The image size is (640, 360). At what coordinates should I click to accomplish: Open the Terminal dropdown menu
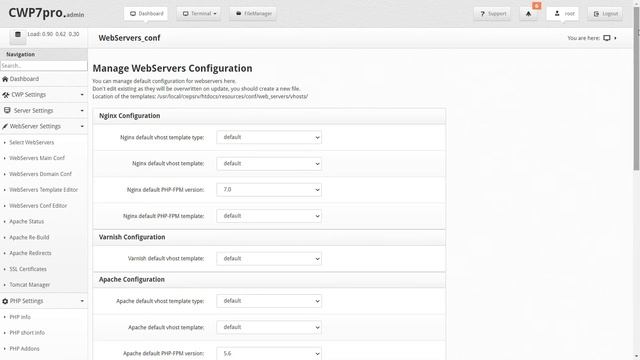pyautogui.click(x=199, y=13)
